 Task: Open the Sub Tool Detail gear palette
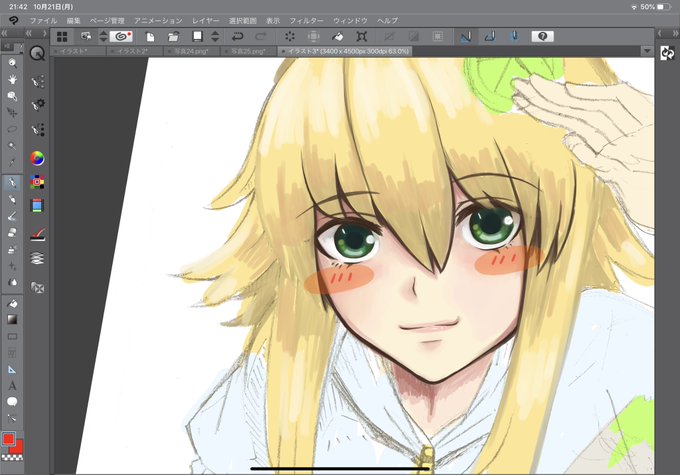pyautogui.click(x=38, y=104)
